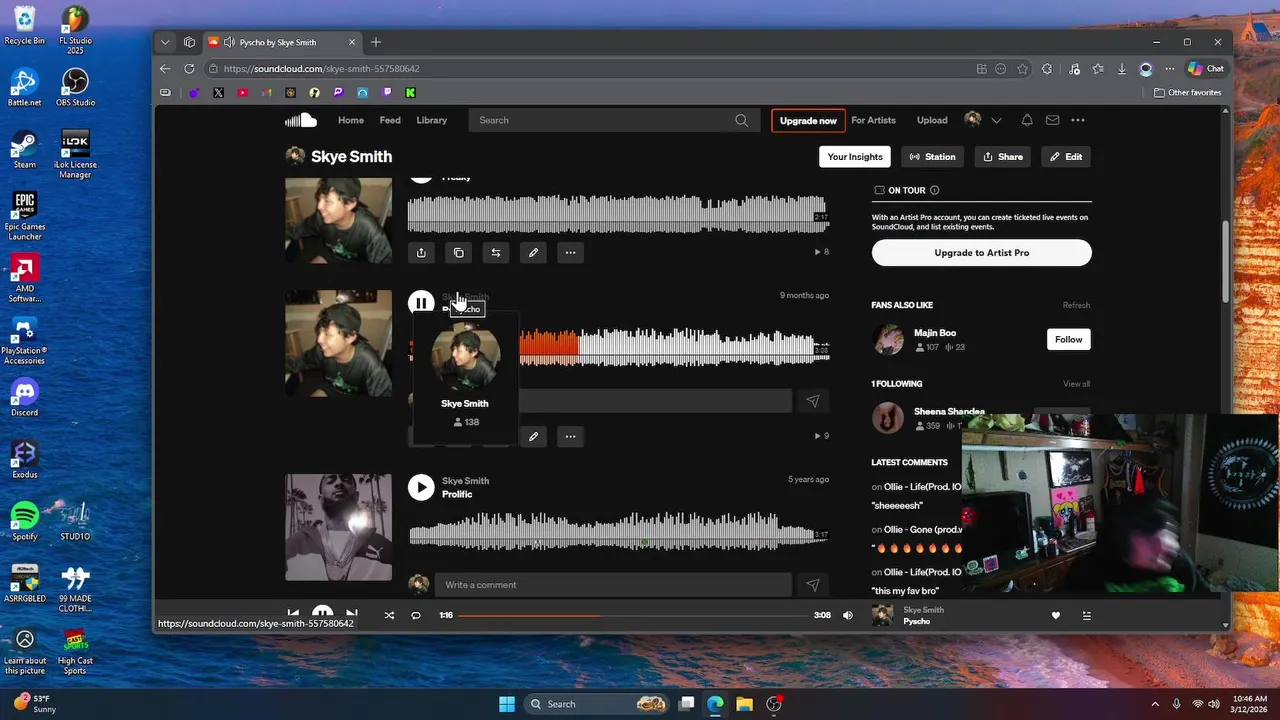
Task: Open the X bookmark in favorites bar
Action: 218,93
